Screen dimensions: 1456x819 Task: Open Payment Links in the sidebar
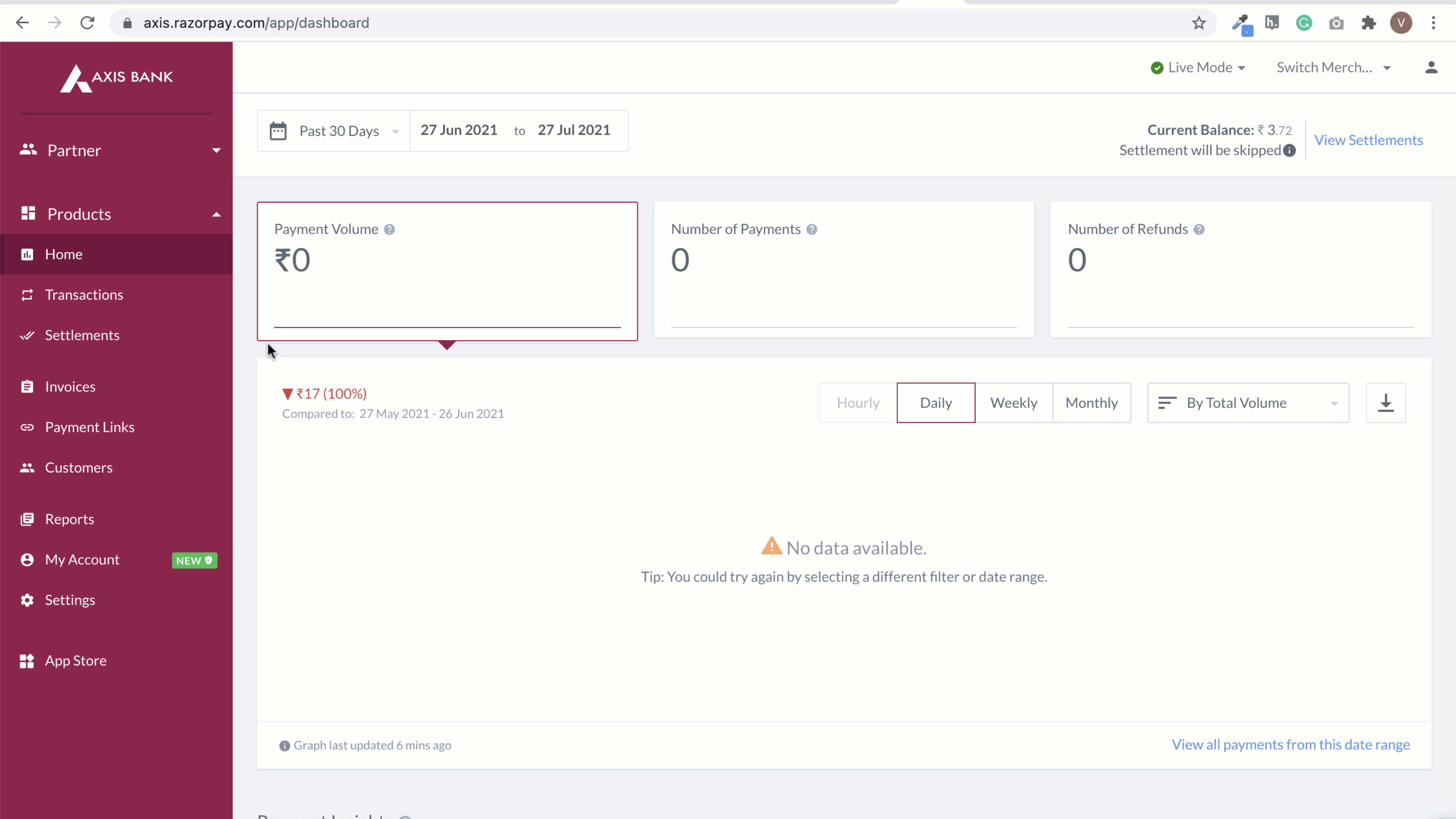116,427
